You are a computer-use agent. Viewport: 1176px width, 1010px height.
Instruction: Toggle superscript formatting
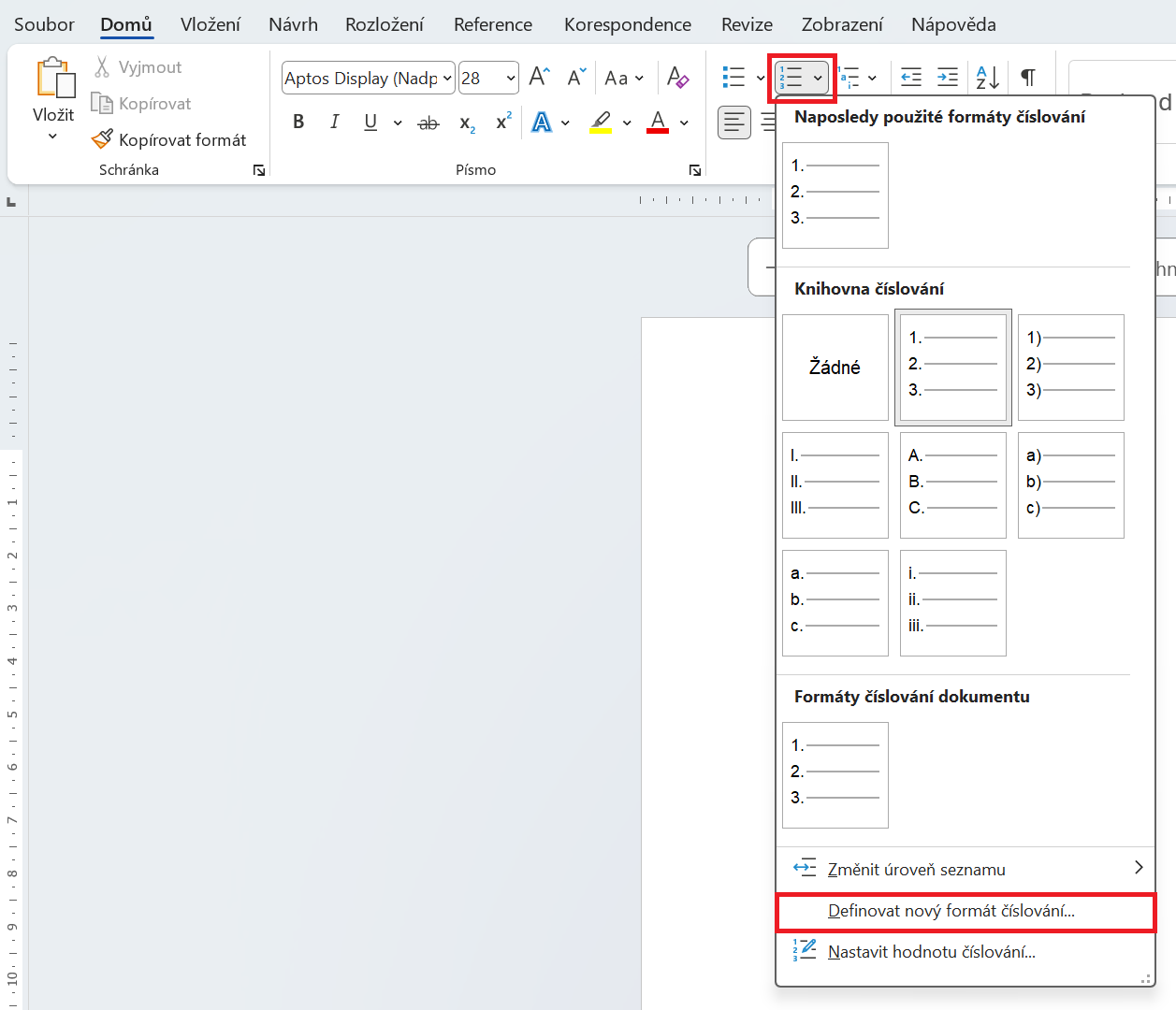[503, 122]
